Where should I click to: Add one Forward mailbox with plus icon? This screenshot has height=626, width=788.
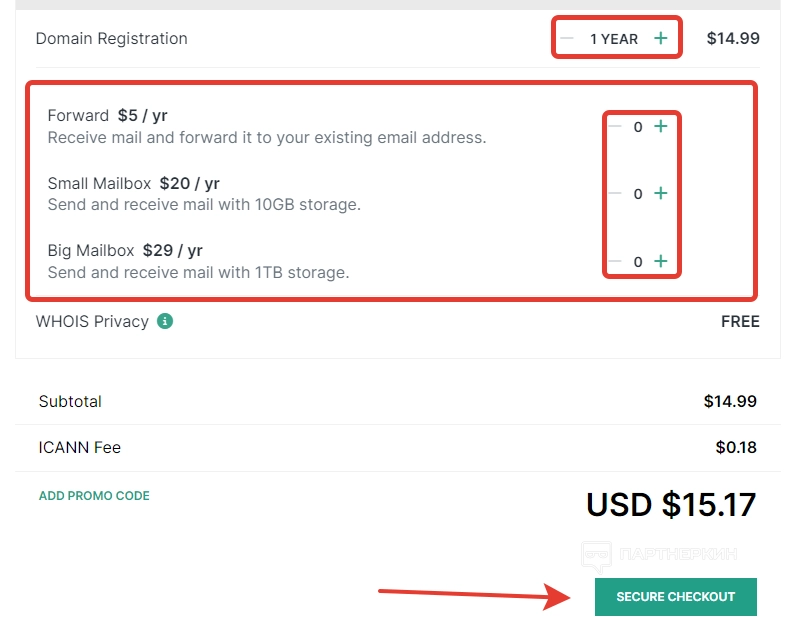tap(660, 126)
